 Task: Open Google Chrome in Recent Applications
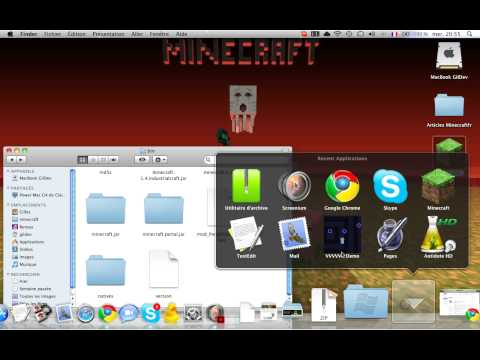point(342,190)
